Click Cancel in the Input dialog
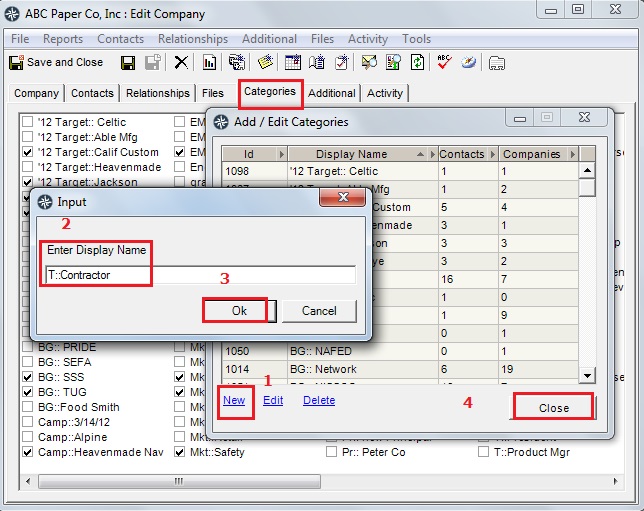The image size is (644, 511). pyautogui.click(x=319, y=311)
